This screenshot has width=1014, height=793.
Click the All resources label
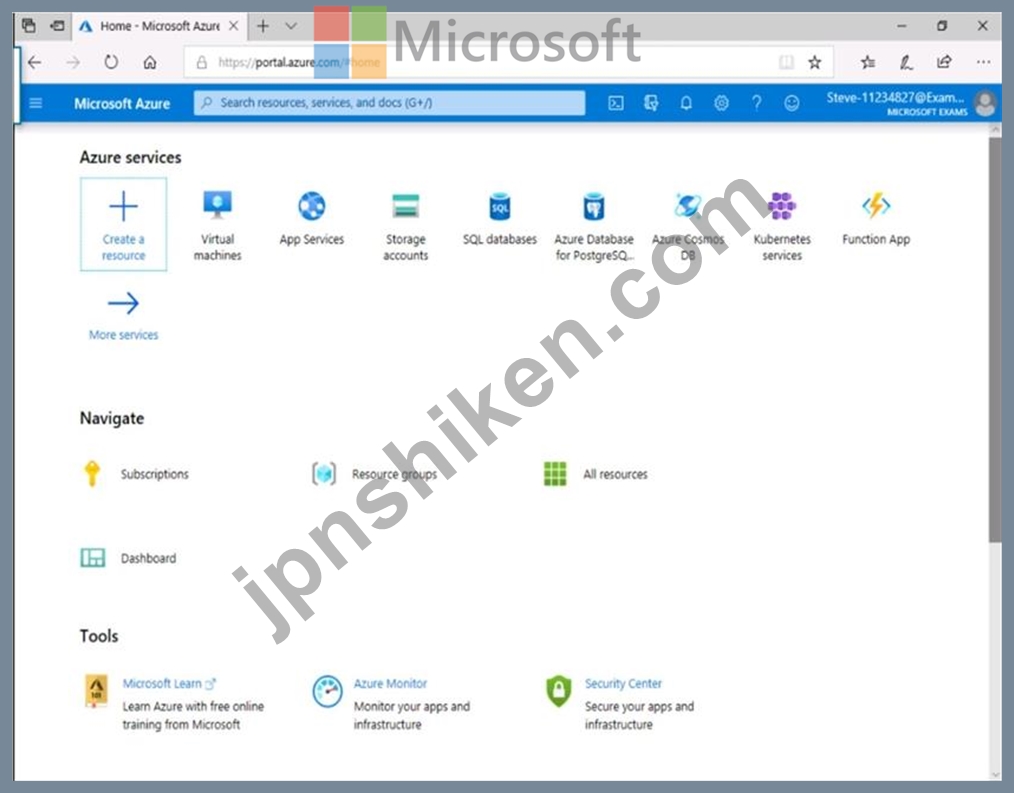click(x=615, y=474)
